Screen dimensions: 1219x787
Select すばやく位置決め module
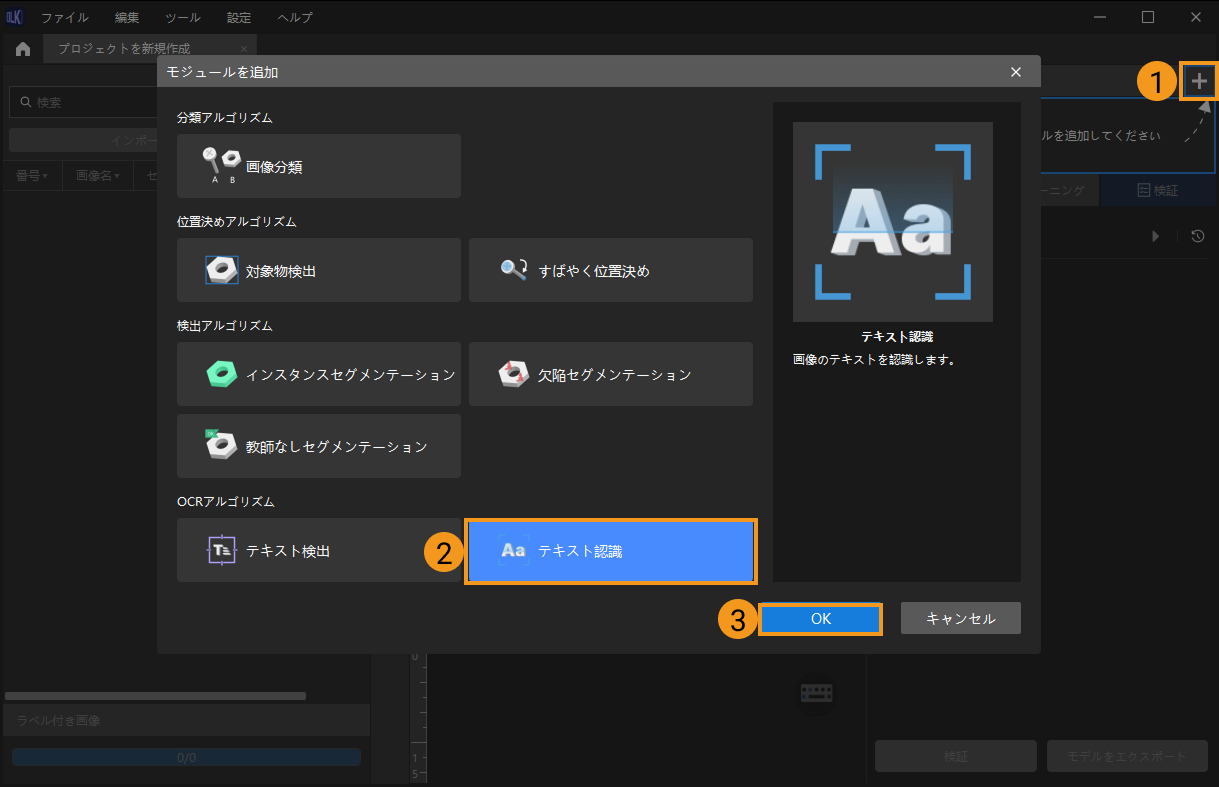610,270
